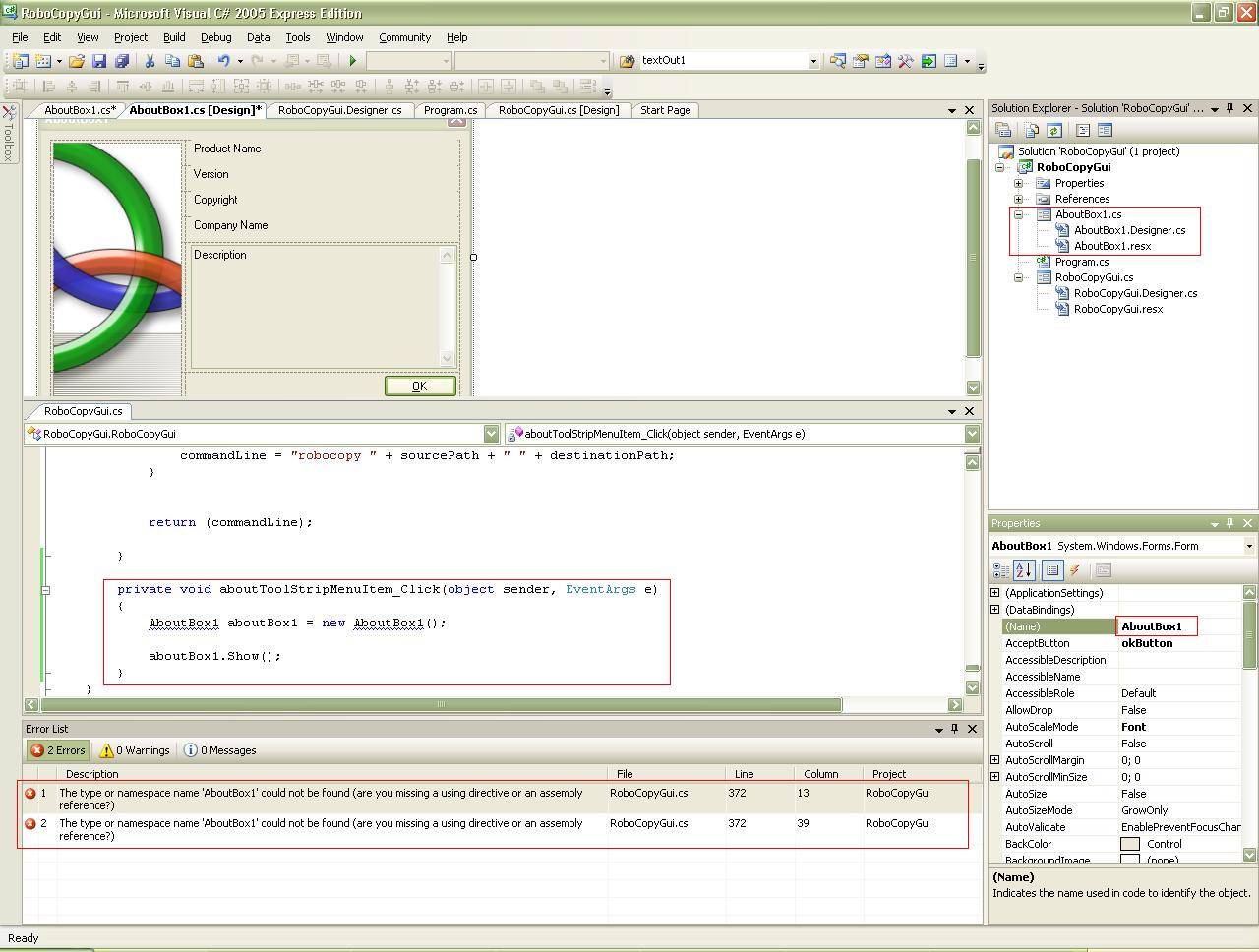Viewport: 1259px width, 952px height.
Task: Click the Save All icon
Action: 121,61
